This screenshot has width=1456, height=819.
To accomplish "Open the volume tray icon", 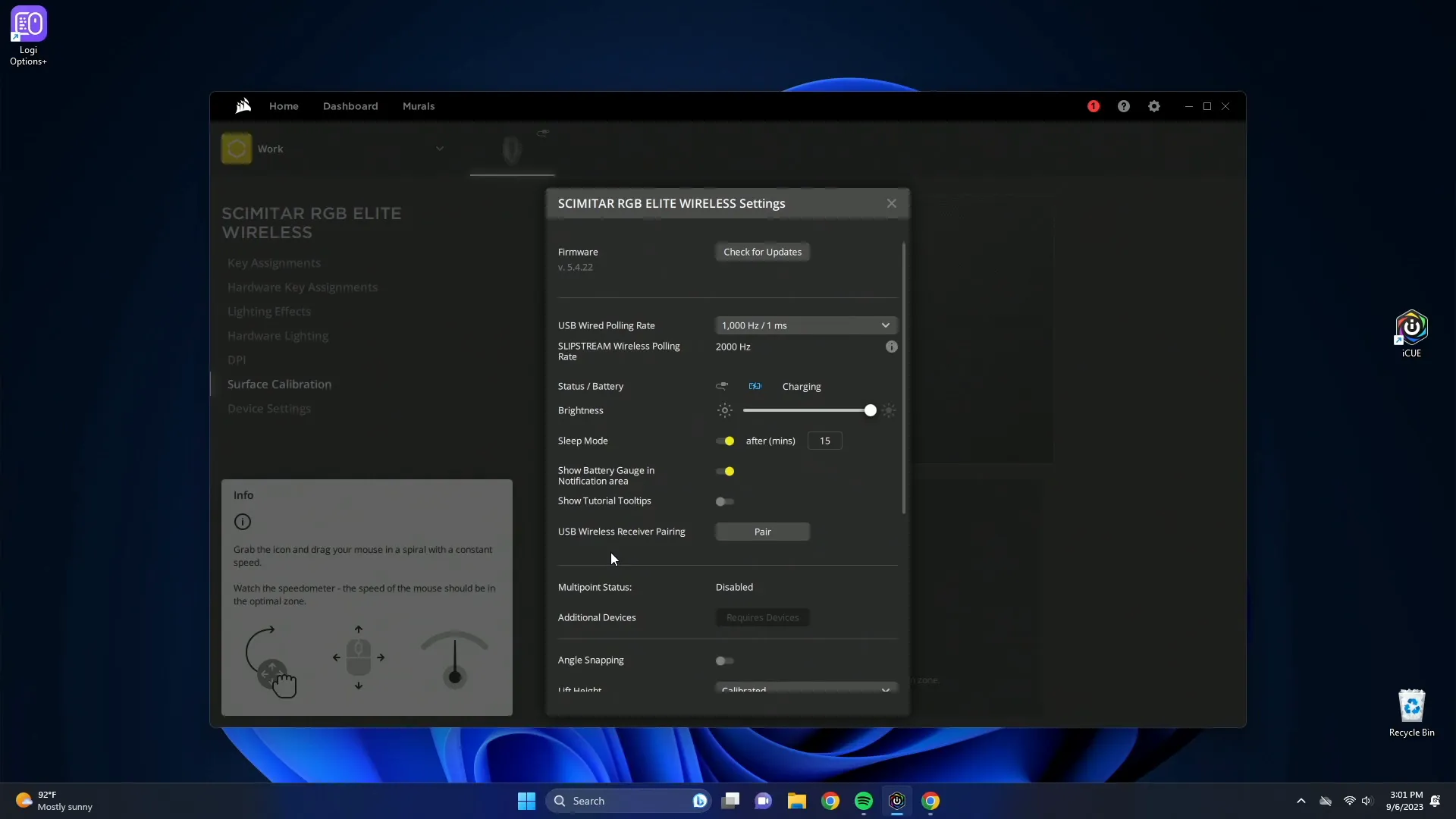I will [x=1367, y=801].
